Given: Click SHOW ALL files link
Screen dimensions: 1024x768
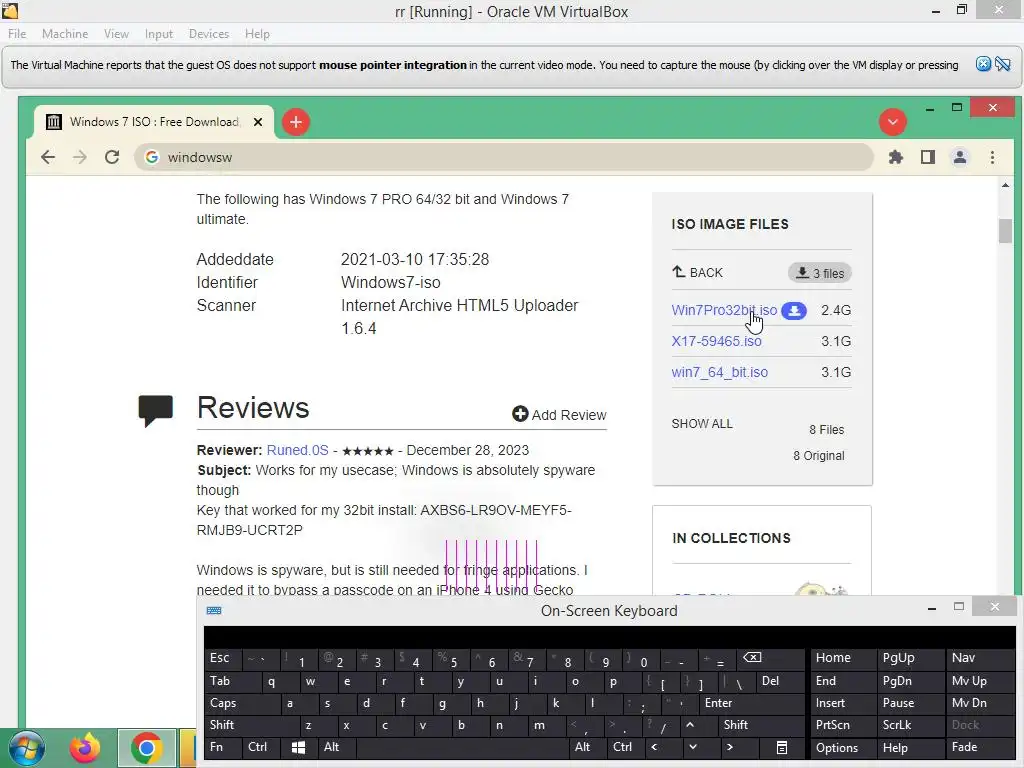Looking at the screenshot, I should 702,424.
